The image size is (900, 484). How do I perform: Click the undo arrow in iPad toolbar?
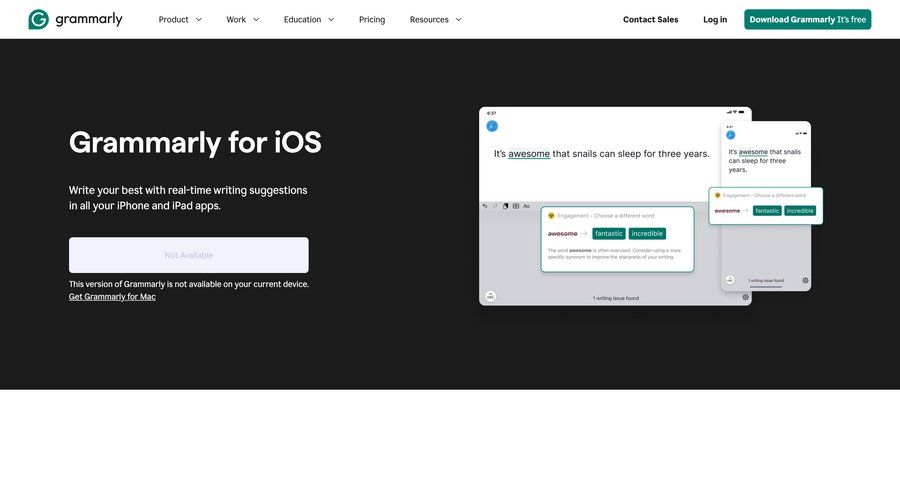485,206
